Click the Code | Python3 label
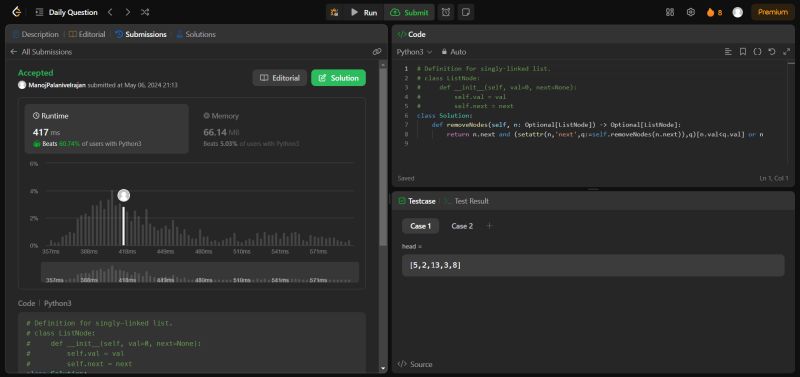800x377 pixels. click(45, 303)
